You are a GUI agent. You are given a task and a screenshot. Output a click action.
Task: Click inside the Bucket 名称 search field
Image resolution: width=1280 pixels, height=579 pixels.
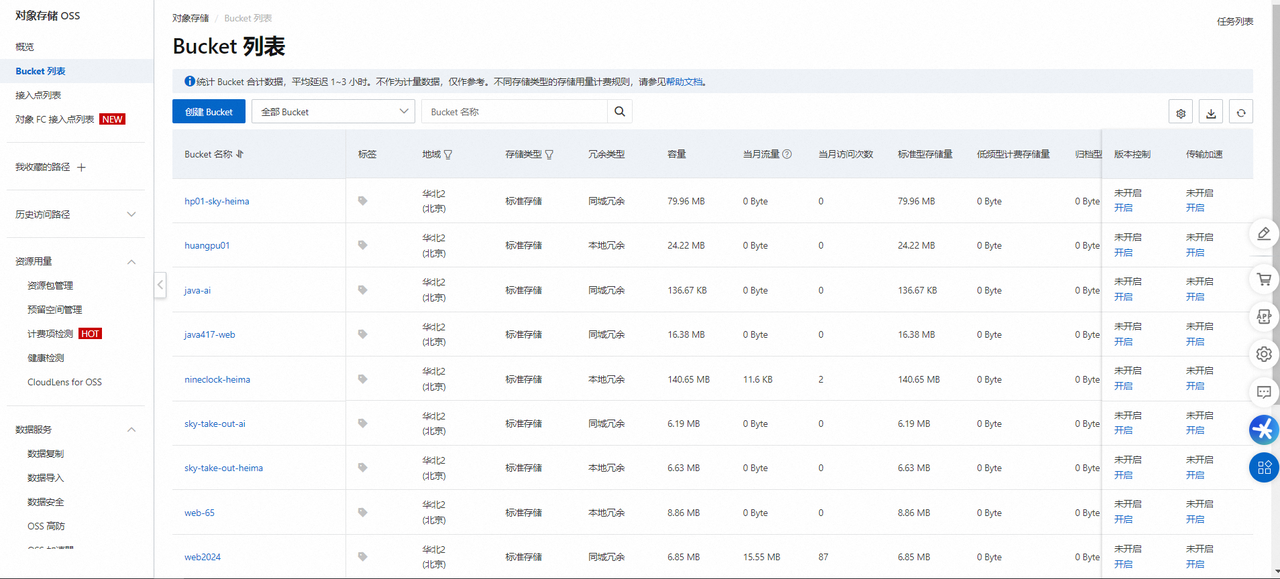[510, 112]
